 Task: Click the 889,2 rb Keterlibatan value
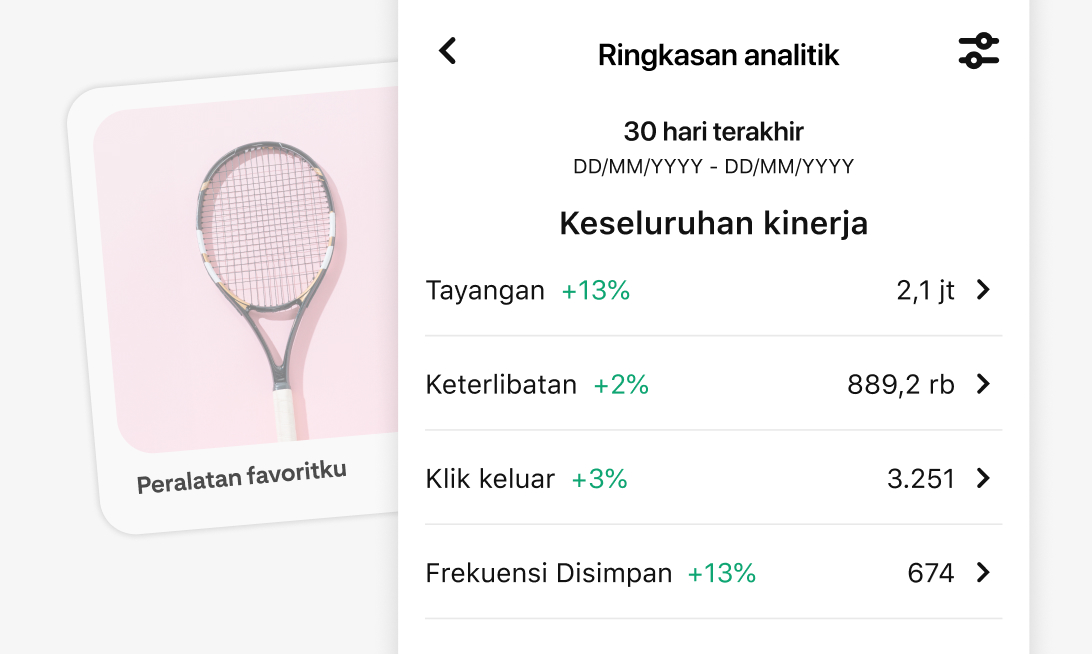[x=901, y=384]
